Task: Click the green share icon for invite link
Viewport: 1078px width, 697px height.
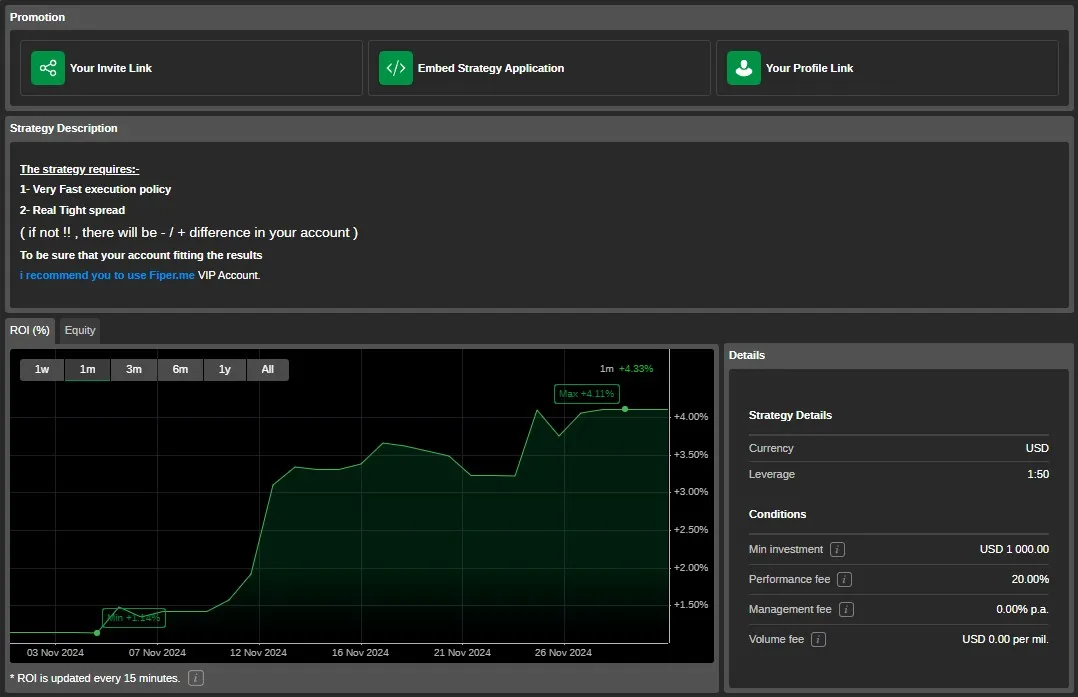Action: point(47,68)
